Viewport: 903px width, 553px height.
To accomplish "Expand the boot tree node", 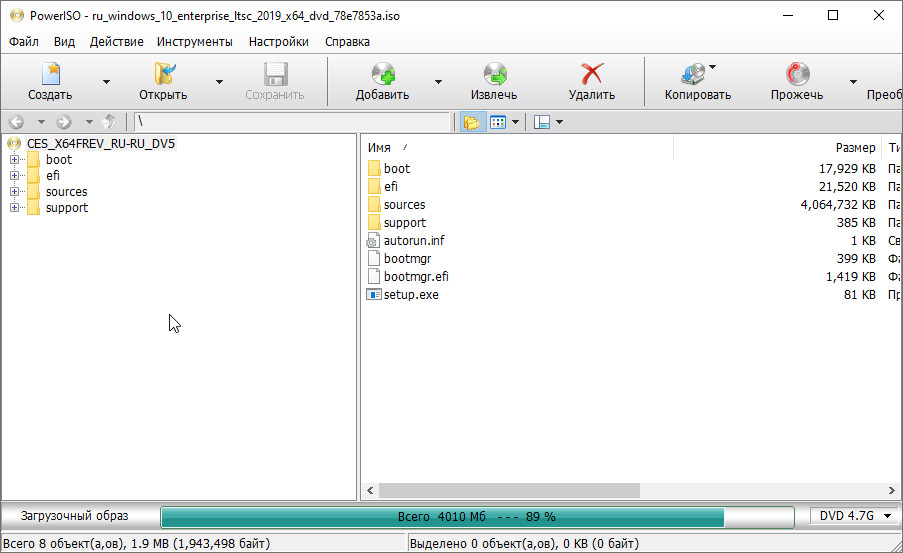I will tap(15, 160).
